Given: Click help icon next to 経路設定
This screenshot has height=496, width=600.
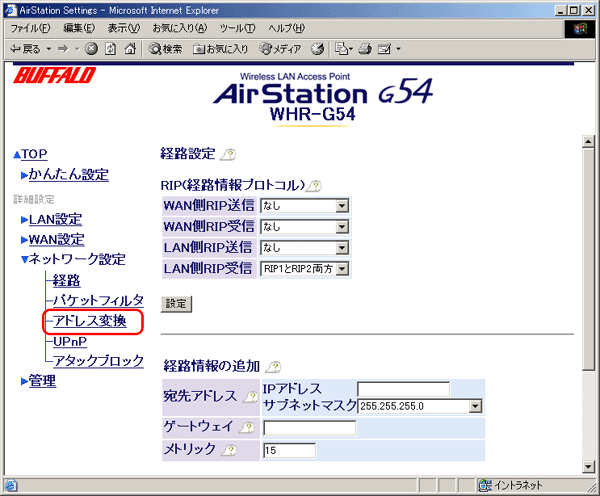Looking at the screenshot, I should 228,155.
